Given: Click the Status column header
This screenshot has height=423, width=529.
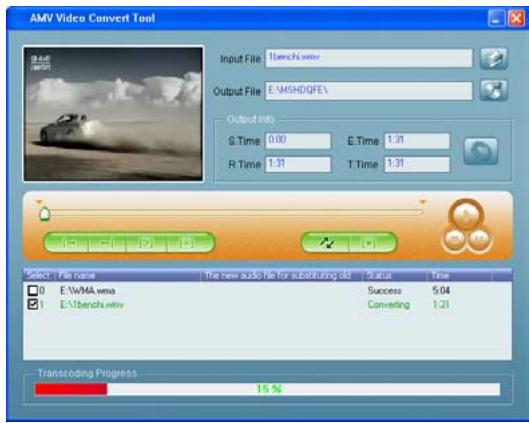Looking at the screenshot, I should [395, 276].
